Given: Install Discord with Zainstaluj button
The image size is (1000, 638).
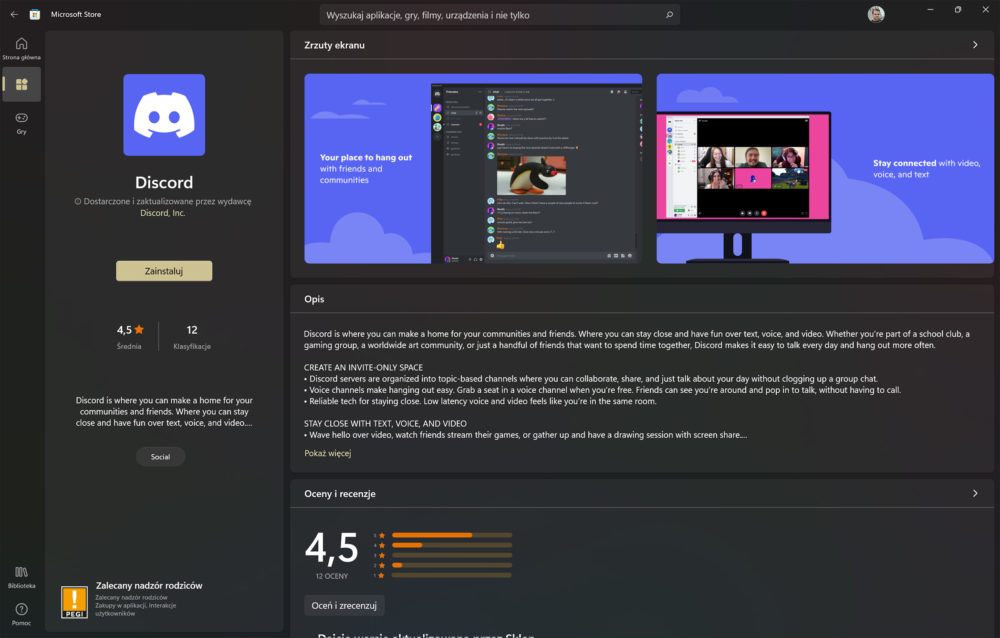Looking at the screenshot, I should (x=164, y=271).
